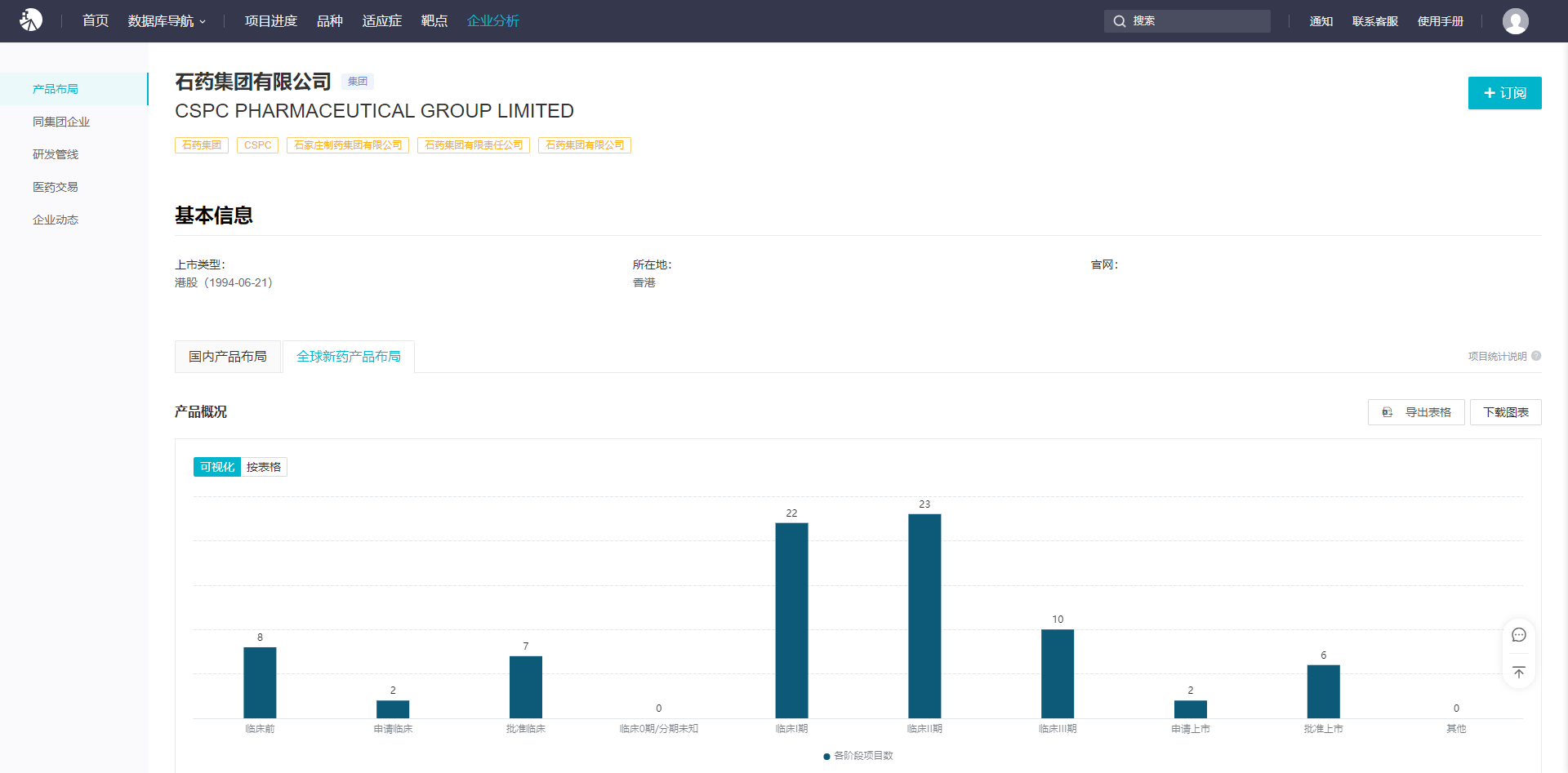
Task: Click the 香港 location text
Action: [x=644, y=282]
